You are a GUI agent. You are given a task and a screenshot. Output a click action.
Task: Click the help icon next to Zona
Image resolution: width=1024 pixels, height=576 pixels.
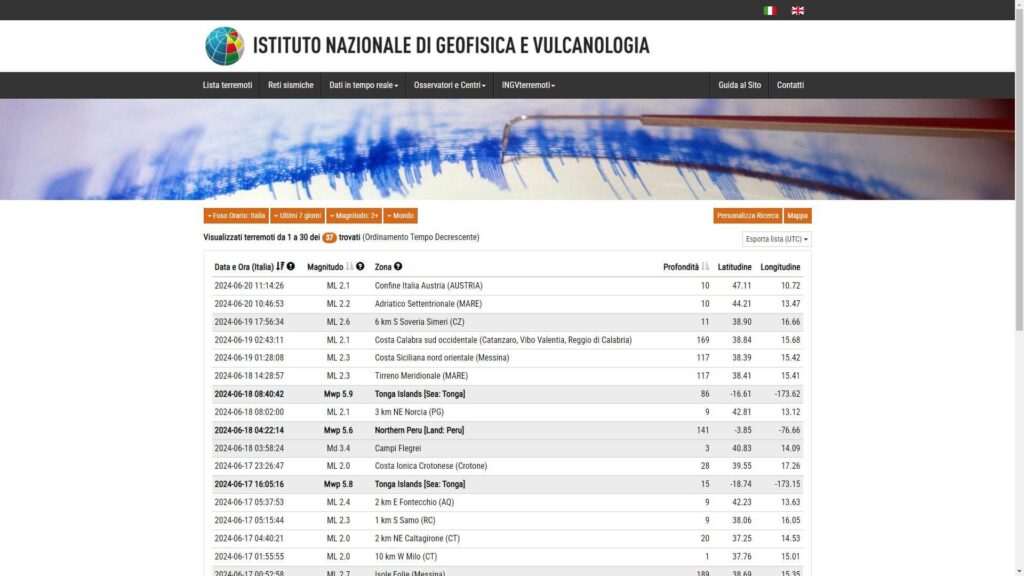point(398,267)
